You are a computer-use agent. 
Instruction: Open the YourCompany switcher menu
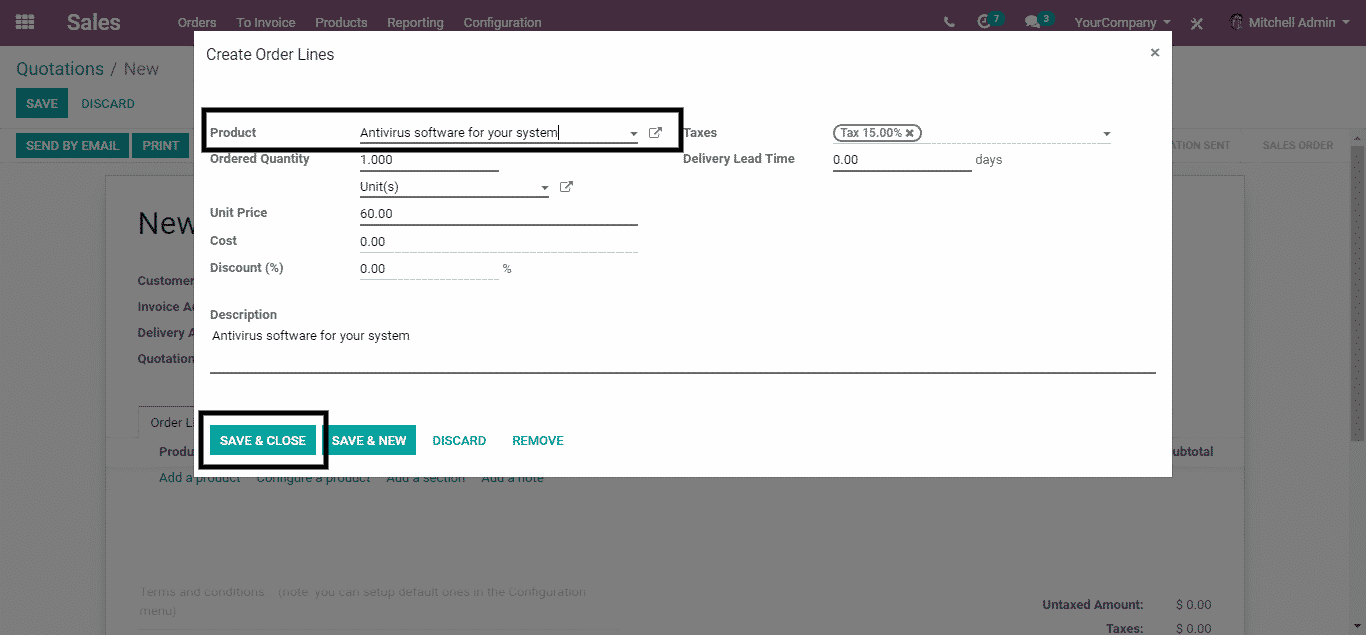(1122, 22)
